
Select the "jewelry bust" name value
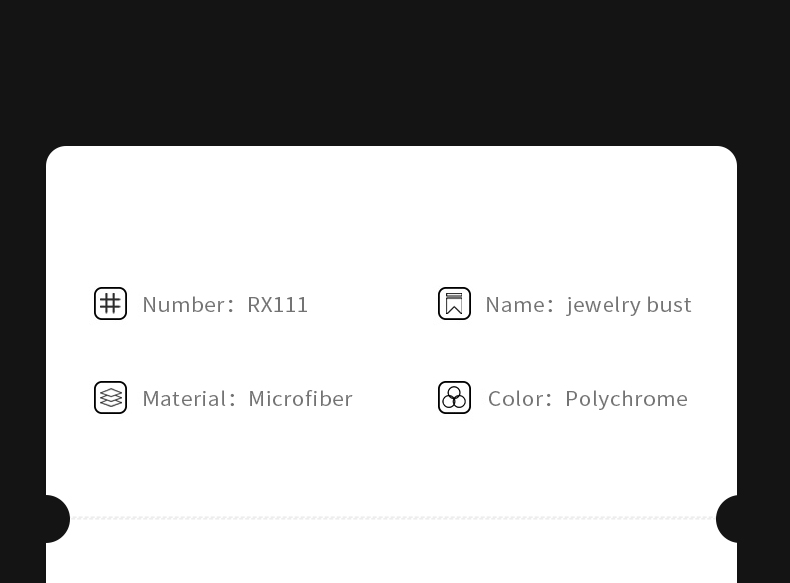[x=629, y=304]
